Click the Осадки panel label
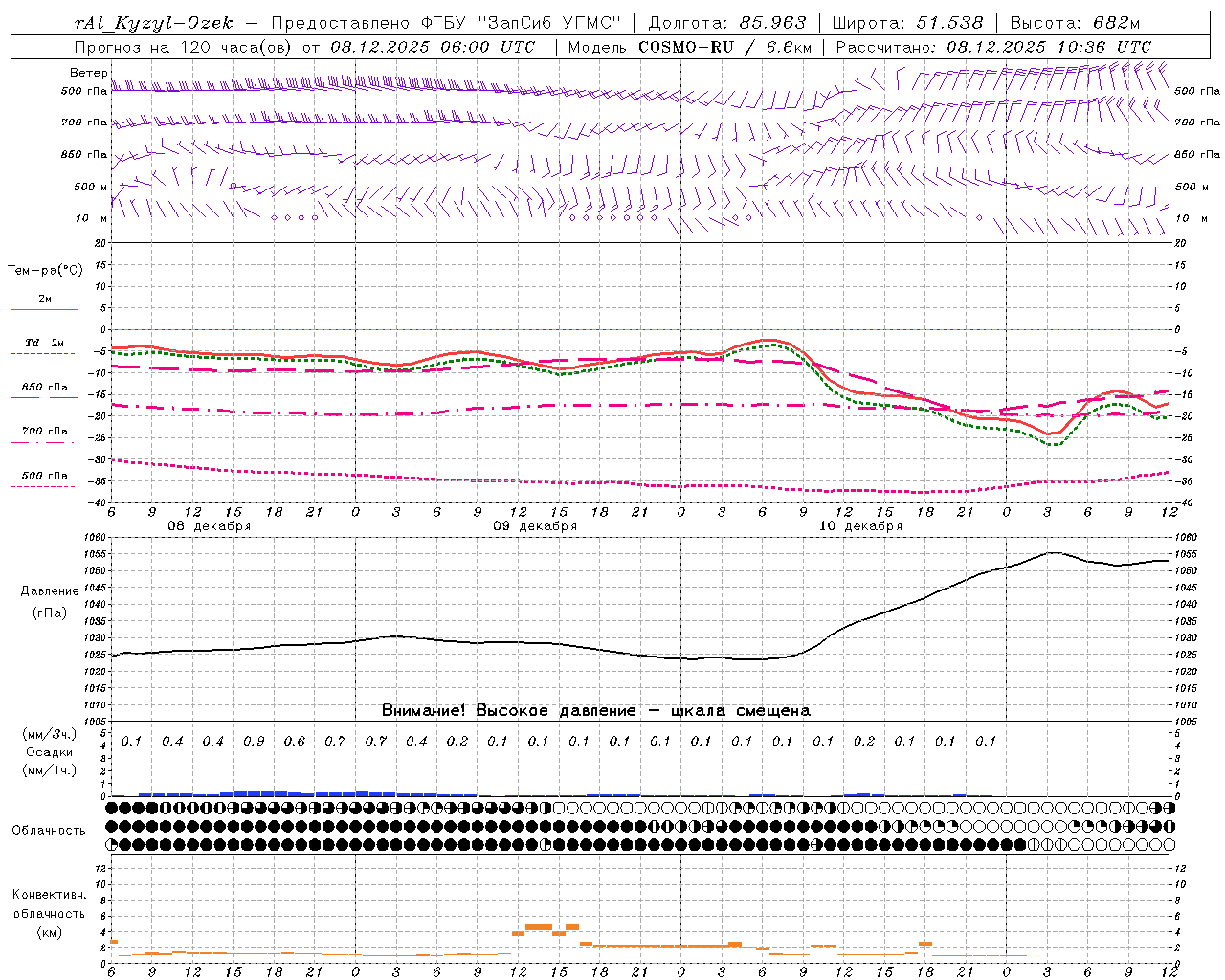The width and height of the screenshot is (1225, 980). click(48, 752)
